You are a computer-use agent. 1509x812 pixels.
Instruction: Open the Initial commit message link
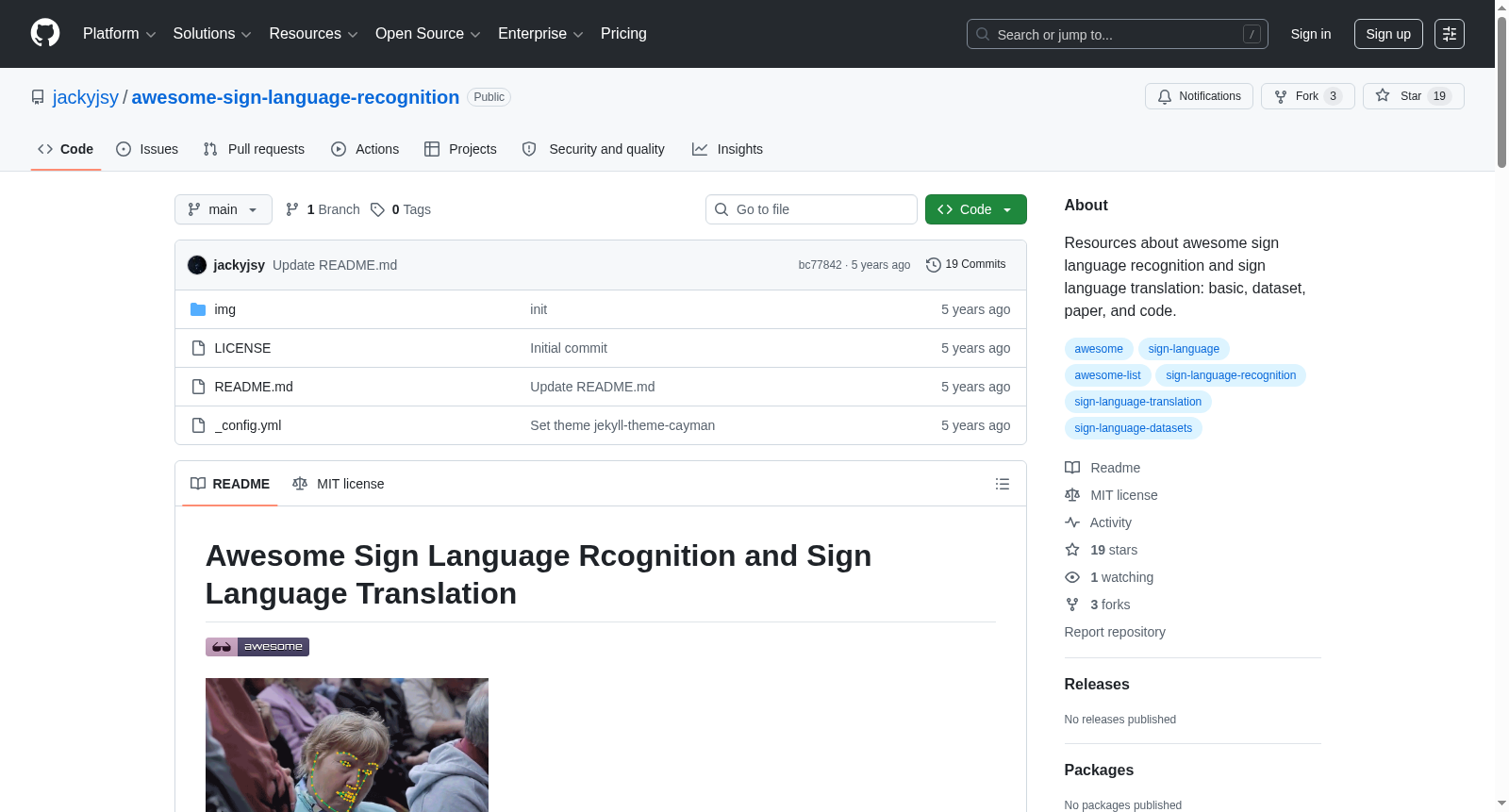(569, 348)
